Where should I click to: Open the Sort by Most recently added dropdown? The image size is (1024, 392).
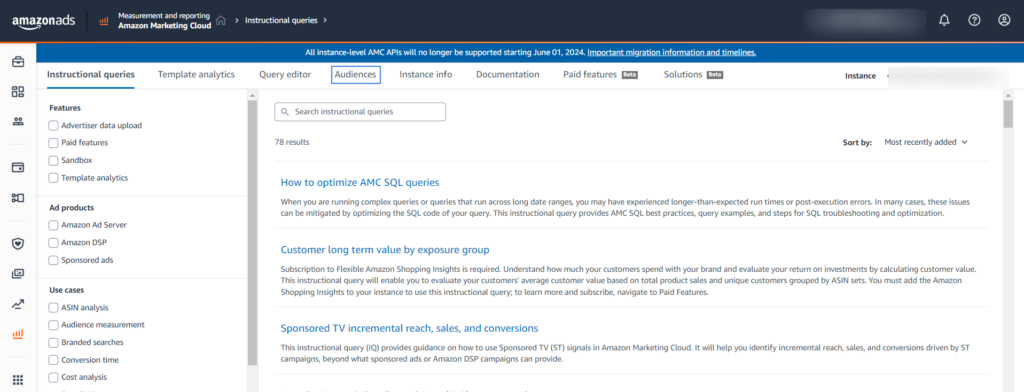[925, 142]
